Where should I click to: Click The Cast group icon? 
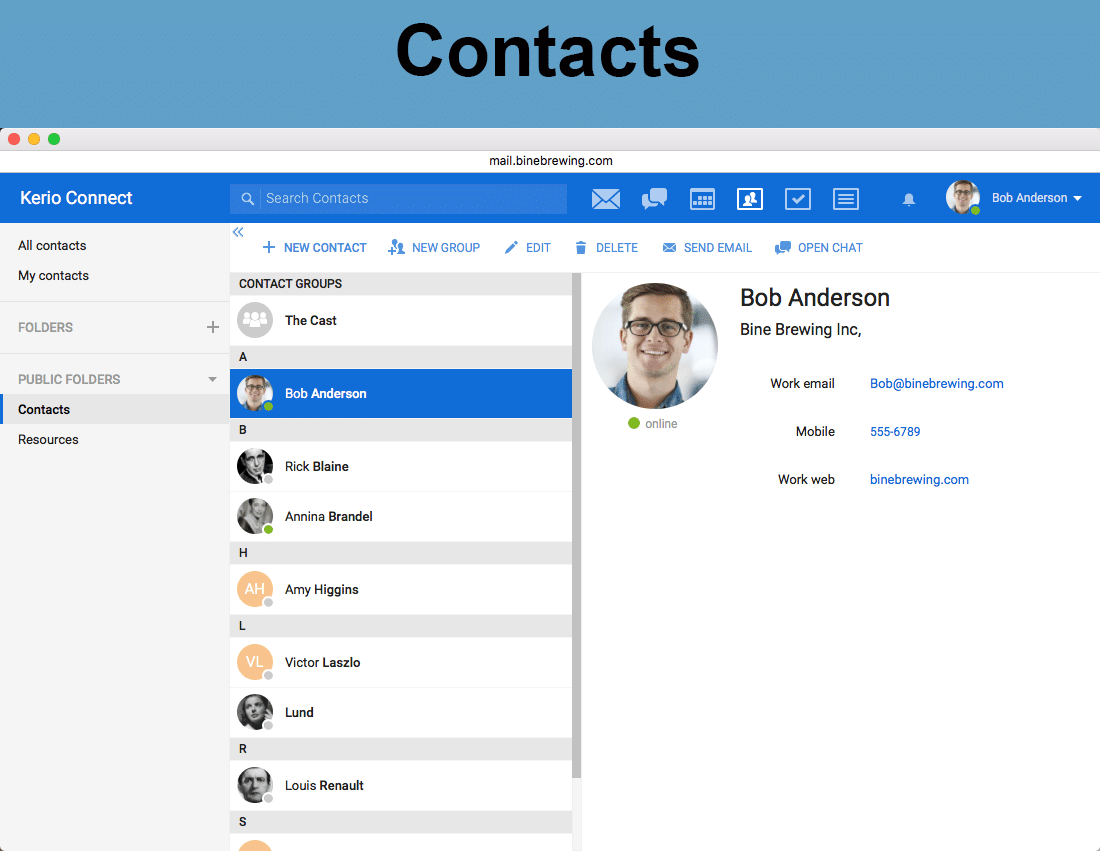click(x=255, y=321)
